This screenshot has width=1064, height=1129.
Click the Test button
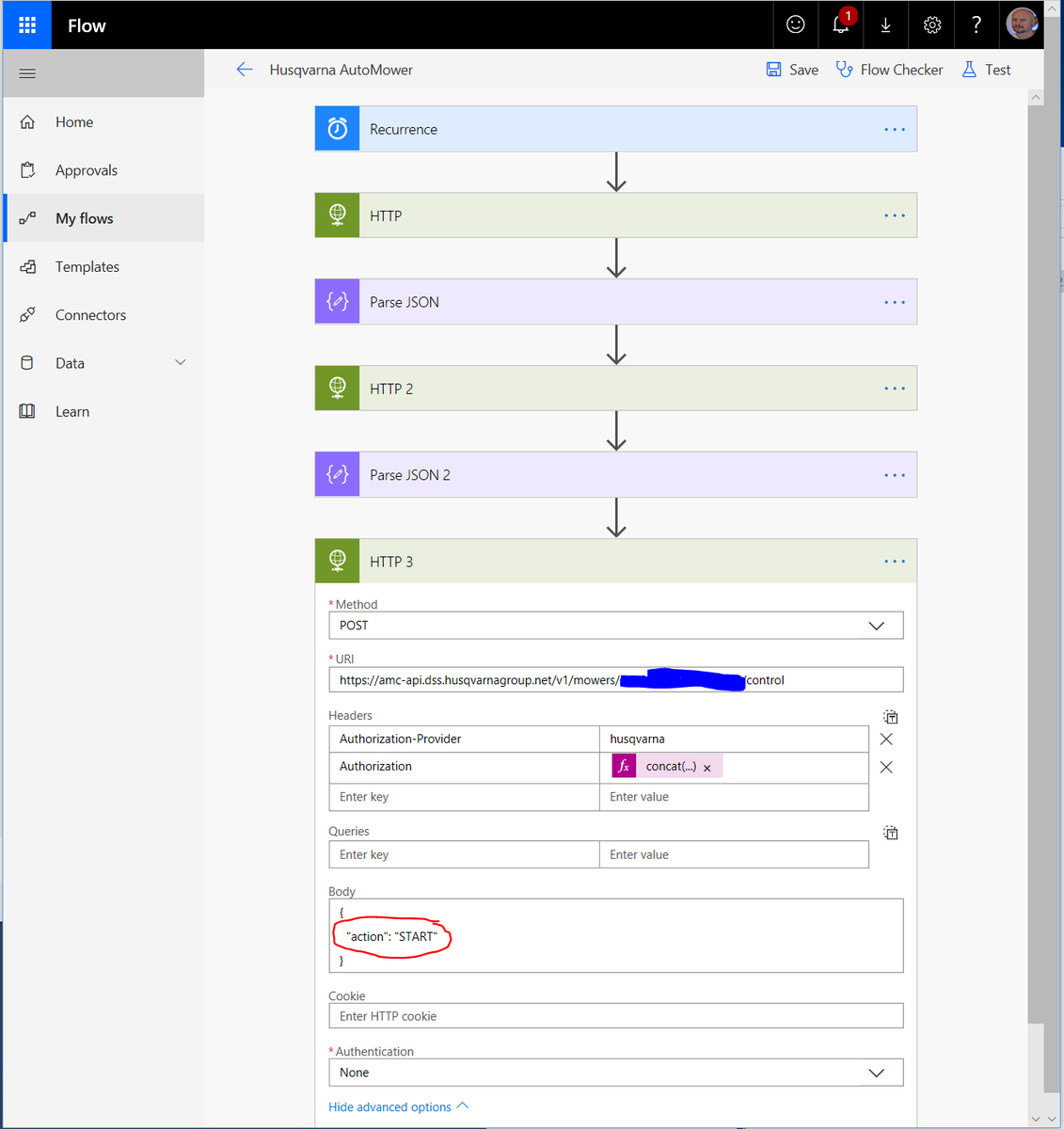986,70
